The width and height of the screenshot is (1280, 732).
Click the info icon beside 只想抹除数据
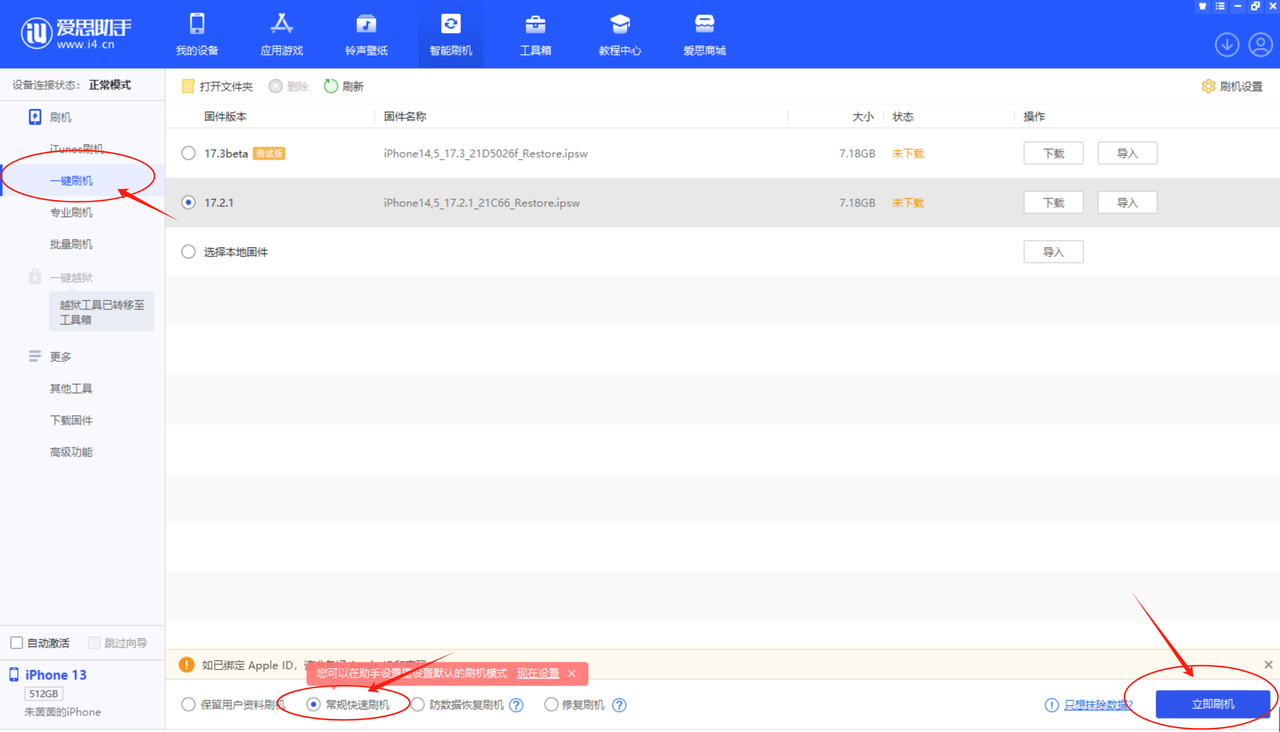[x=1051, y=705]
